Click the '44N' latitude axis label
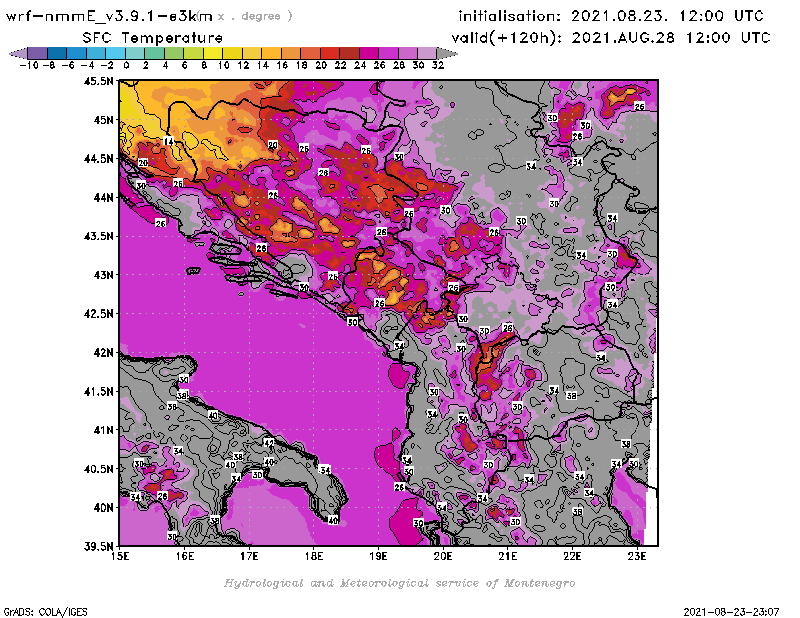800x618 pixels. point(104,197)
